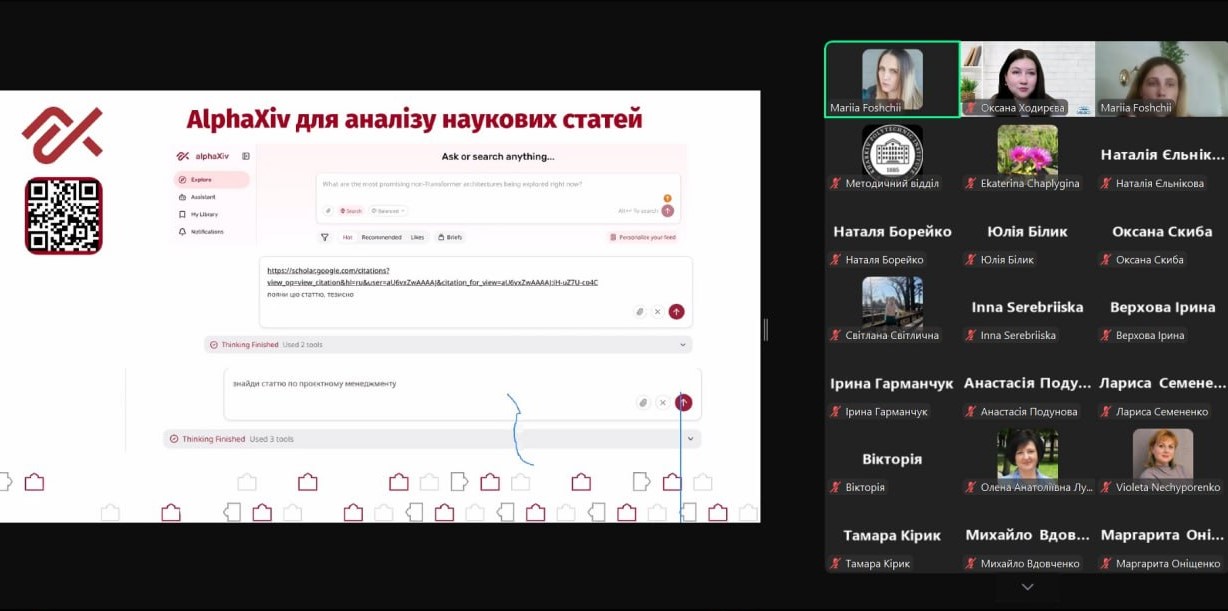The image size is (1228, 611).
Task: Click the muted mic icon for Маргарита Оніщенко
Action: pyautogui.click(x=1105, y=564)
